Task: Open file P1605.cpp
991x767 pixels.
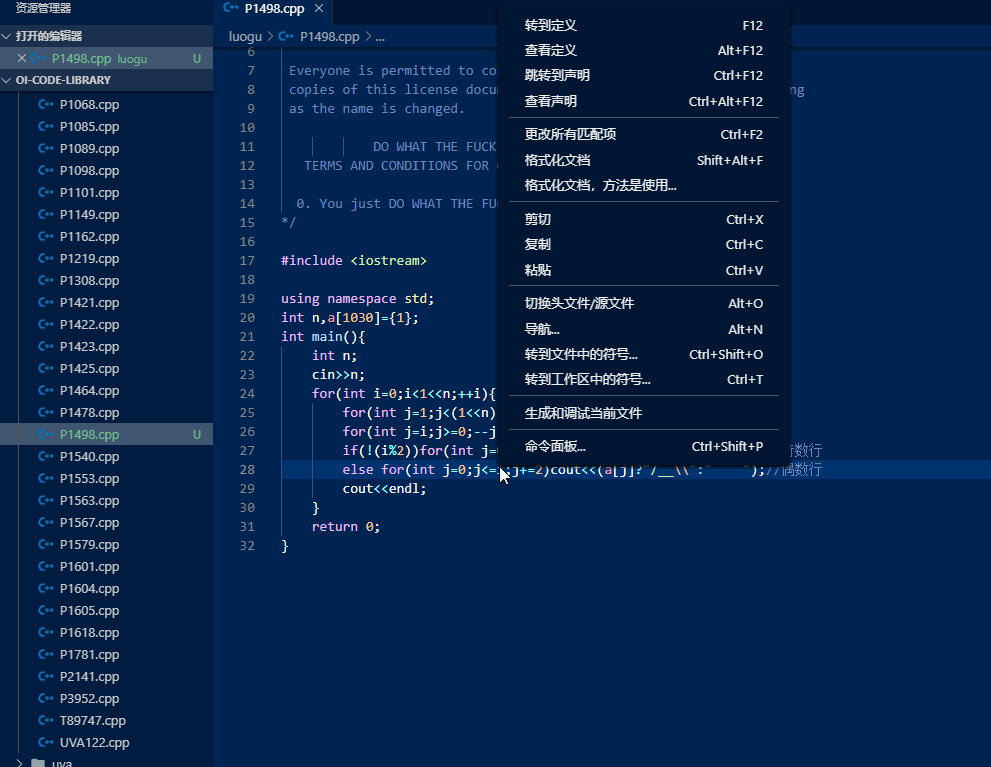Action: point(89,611)
